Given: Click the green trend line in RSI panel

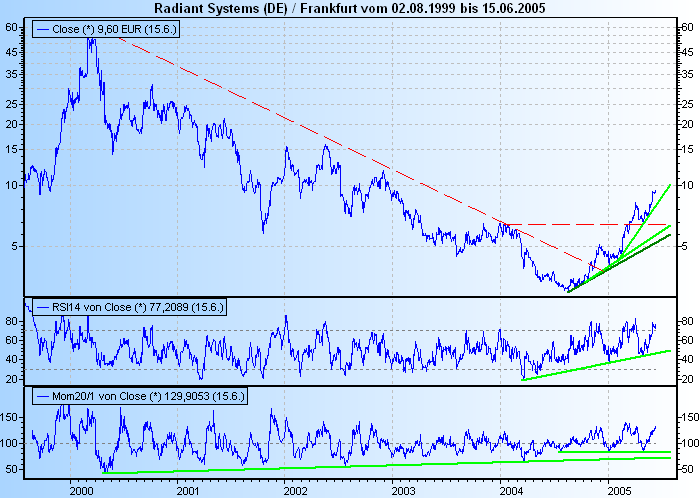Looking at the screenshot, I should tap(596, 365).
